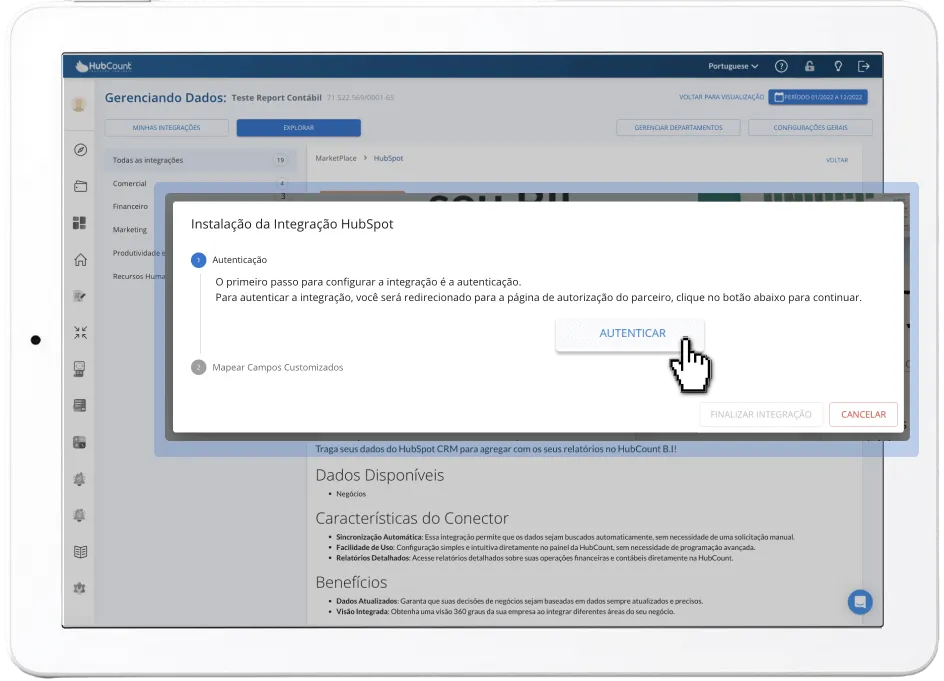
Task: Click Finalizar Integração button
Action: [x=760, y=415]
